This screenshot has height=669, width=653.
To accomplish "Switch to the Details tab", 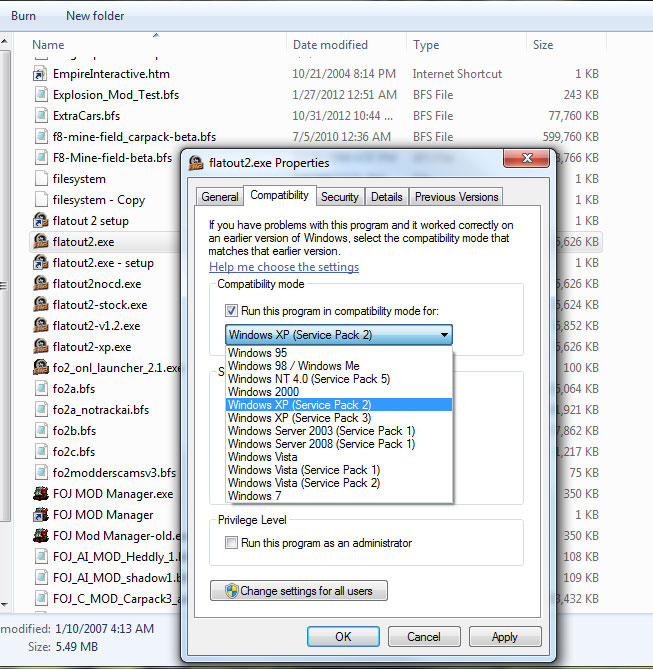I will (387, 197).
